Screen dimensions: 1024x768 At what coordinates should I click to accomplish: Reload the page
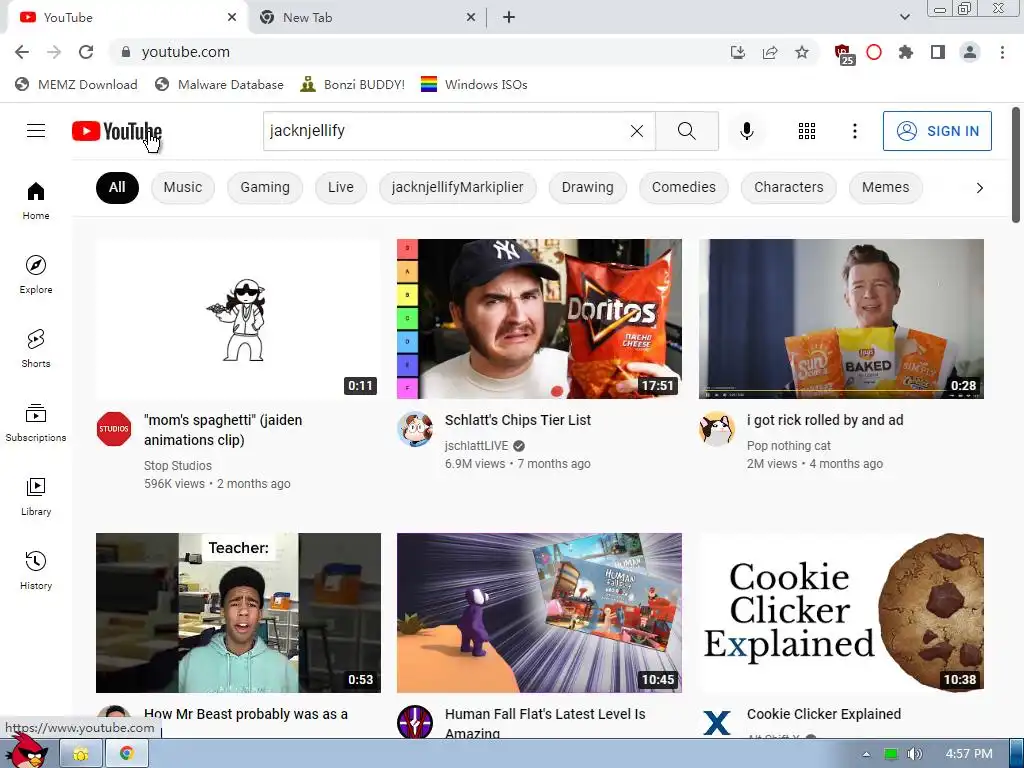(86, 52)
